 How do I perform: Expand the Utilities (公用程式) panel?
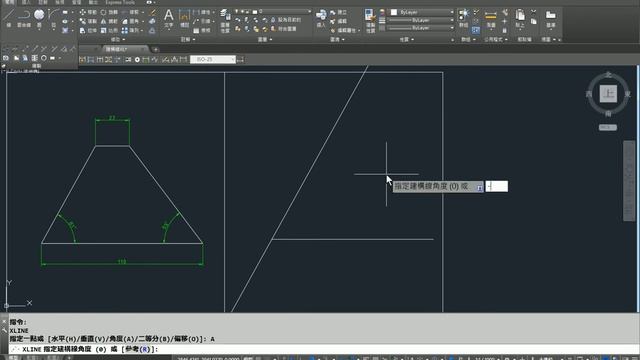point(496,40)
